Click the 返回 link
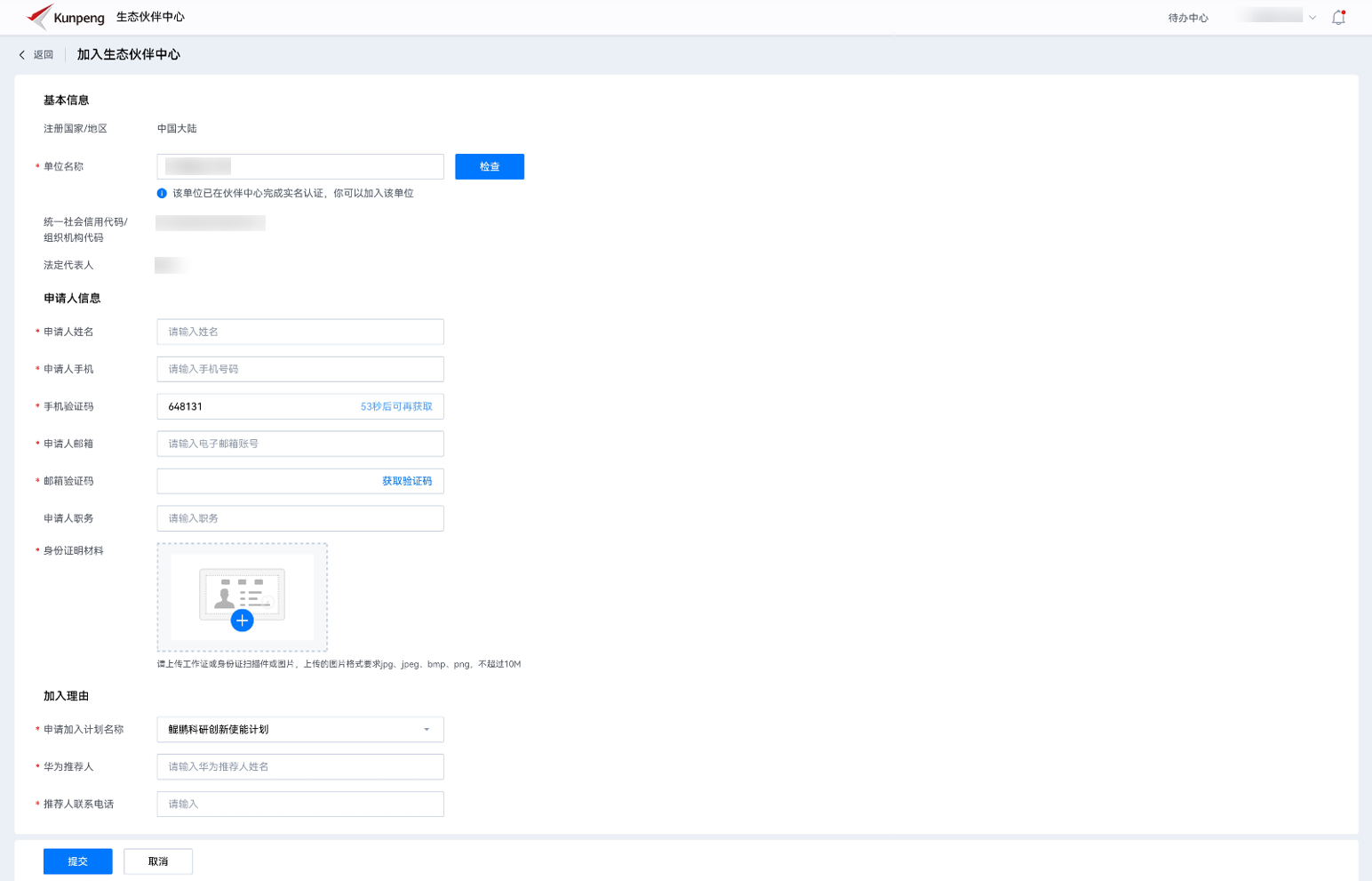Screen dimensions: 1372x881 [44, 55]
